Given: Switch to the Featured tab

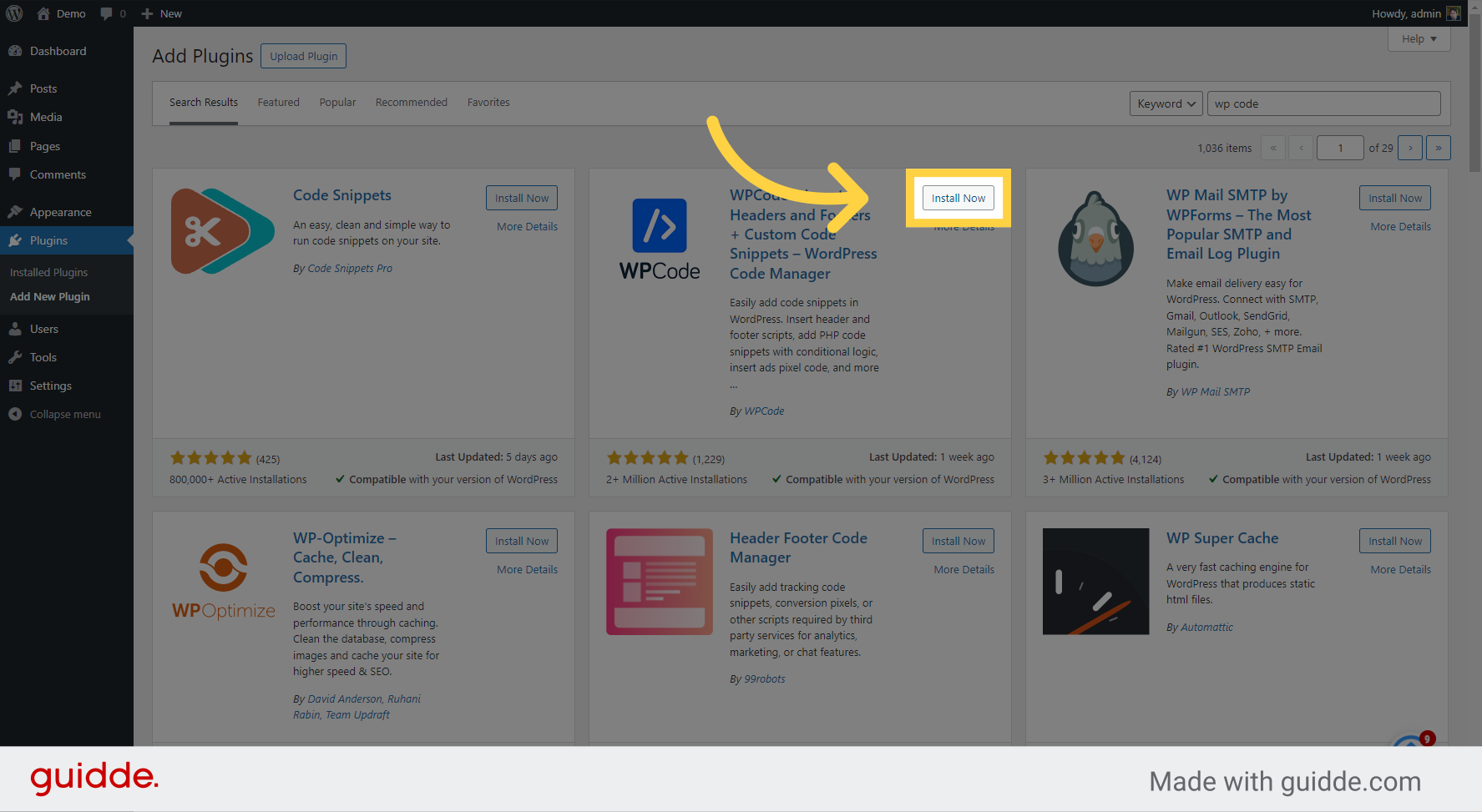Looking at the screenshot, I should coord(278,102).
